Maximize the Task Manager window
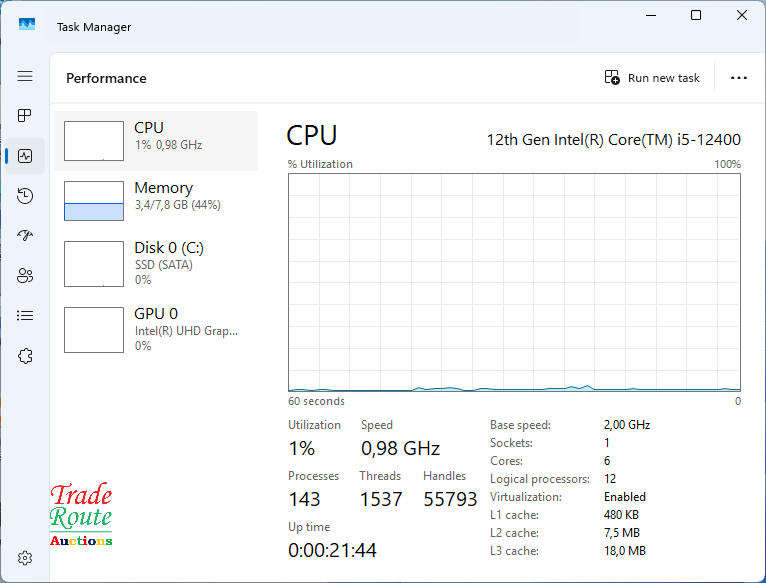 (x=696, y=15)
